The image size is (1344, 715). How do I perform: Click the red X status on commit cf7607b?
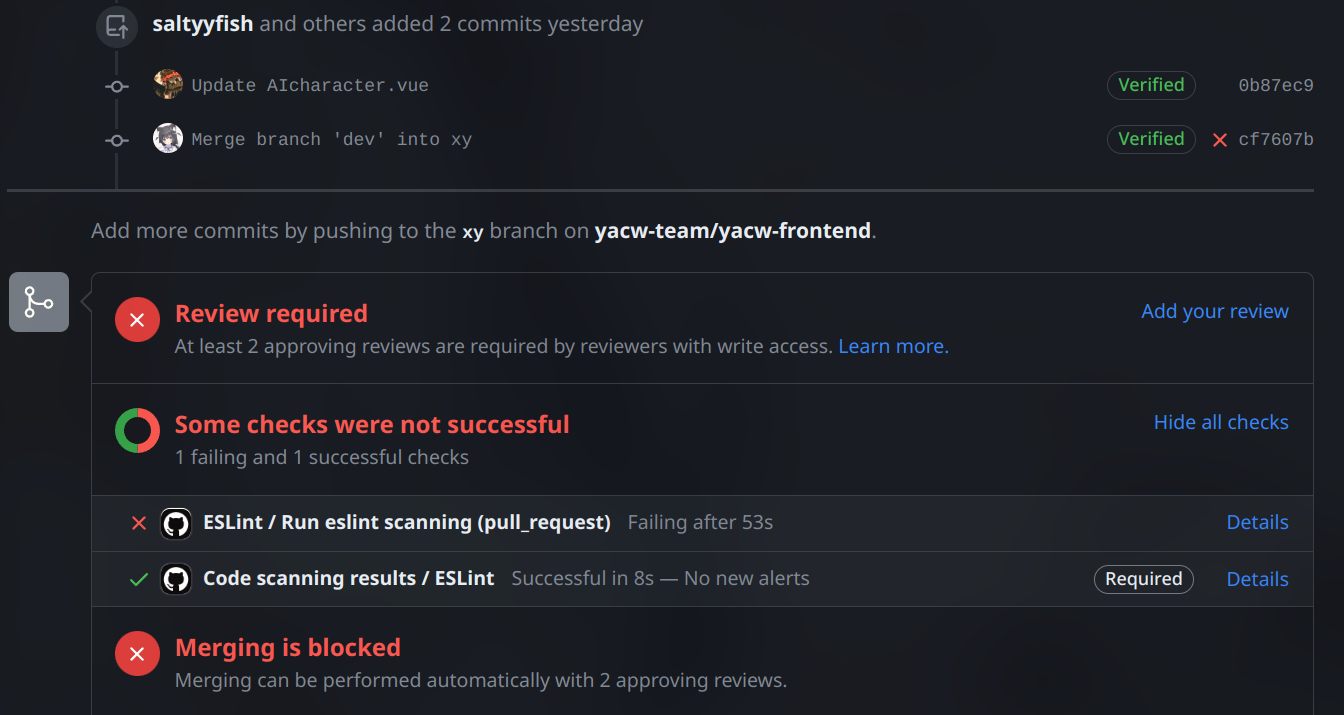point(1220,140)
